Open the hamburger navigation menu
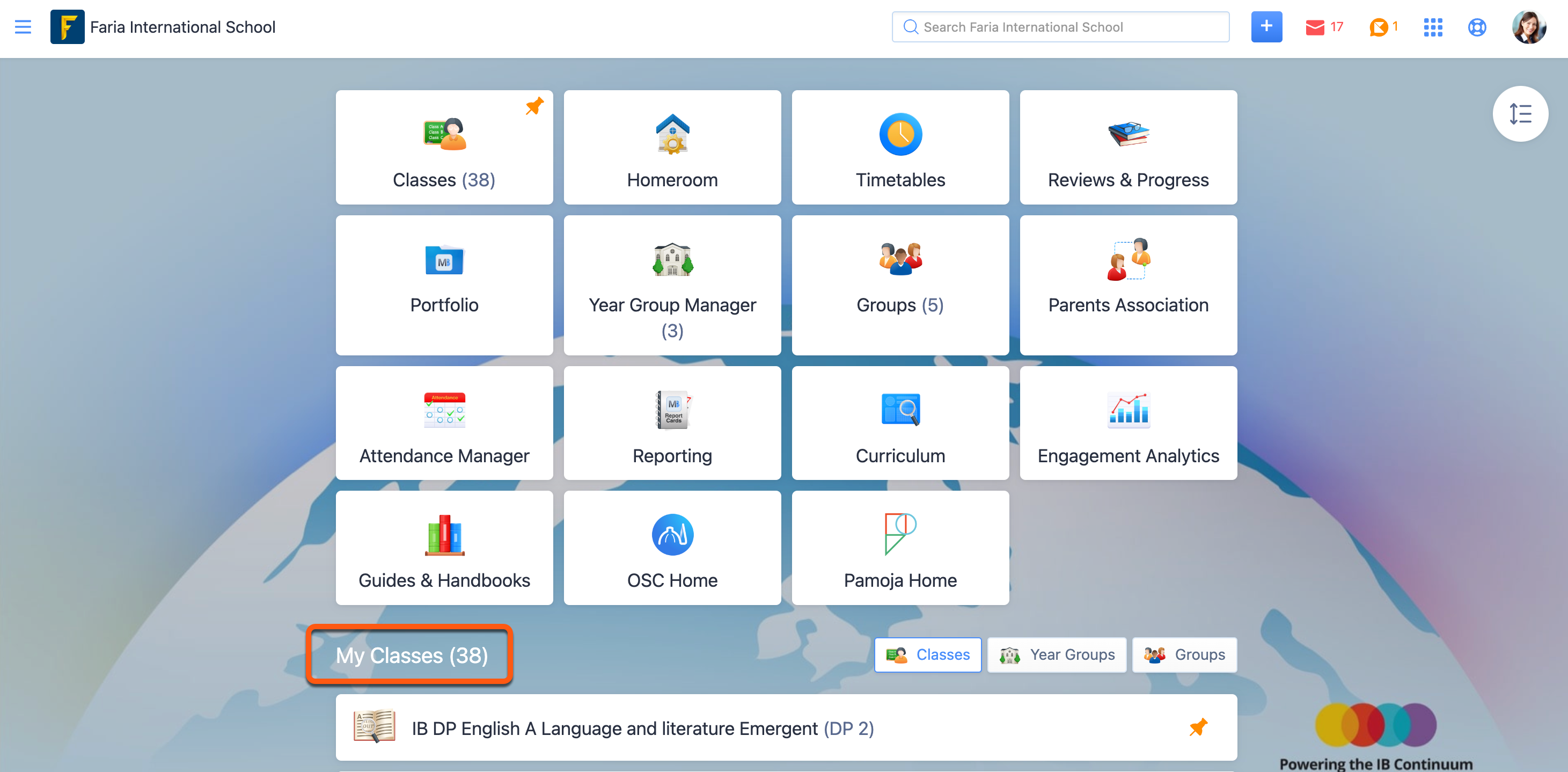The height and width of the screenshot is (772, 1568). pyautogui.click(x=23, y=27)
